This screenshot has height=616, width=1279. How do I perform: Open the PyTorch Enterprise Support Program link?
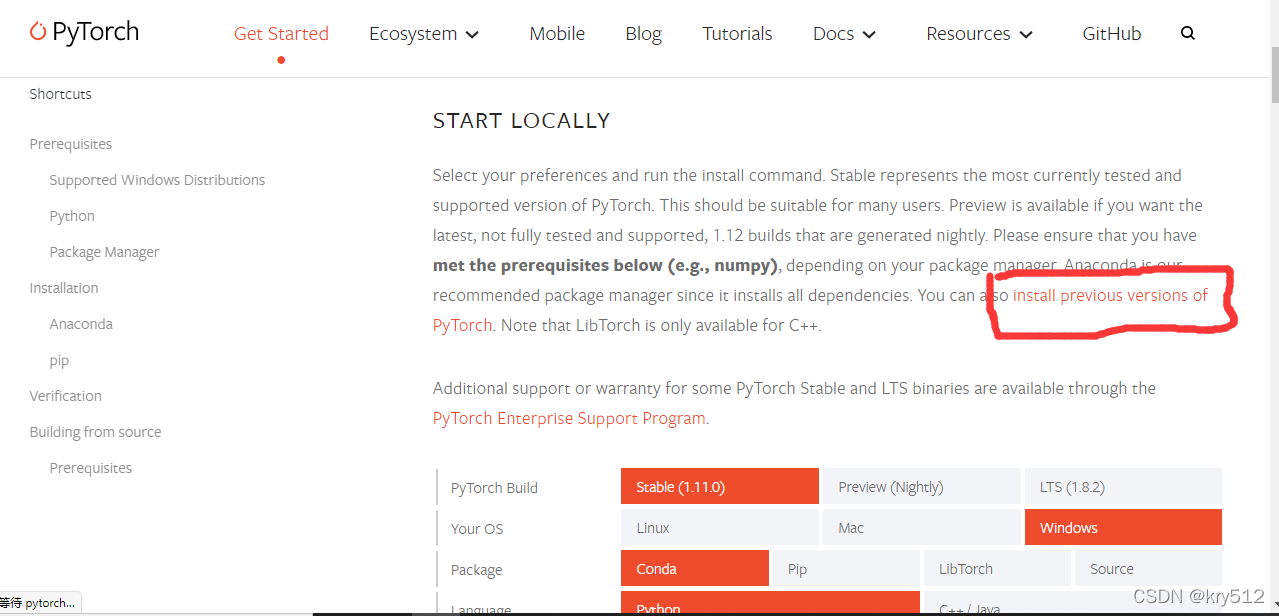[x=569, y=418]
